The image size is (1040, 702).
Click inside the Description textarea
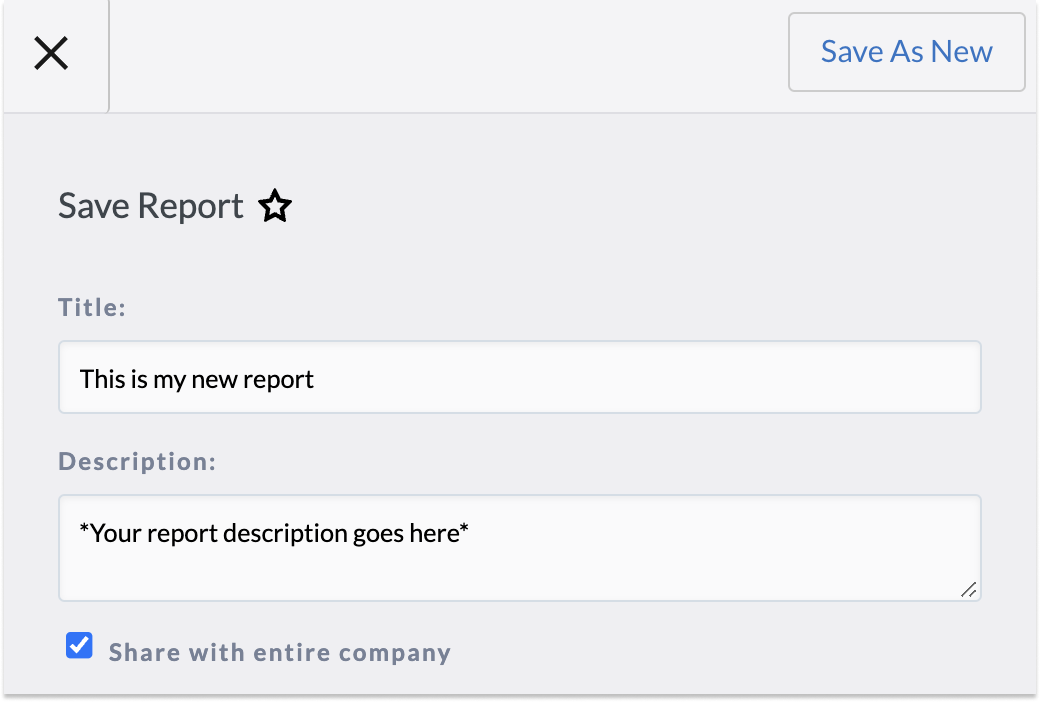520,545
